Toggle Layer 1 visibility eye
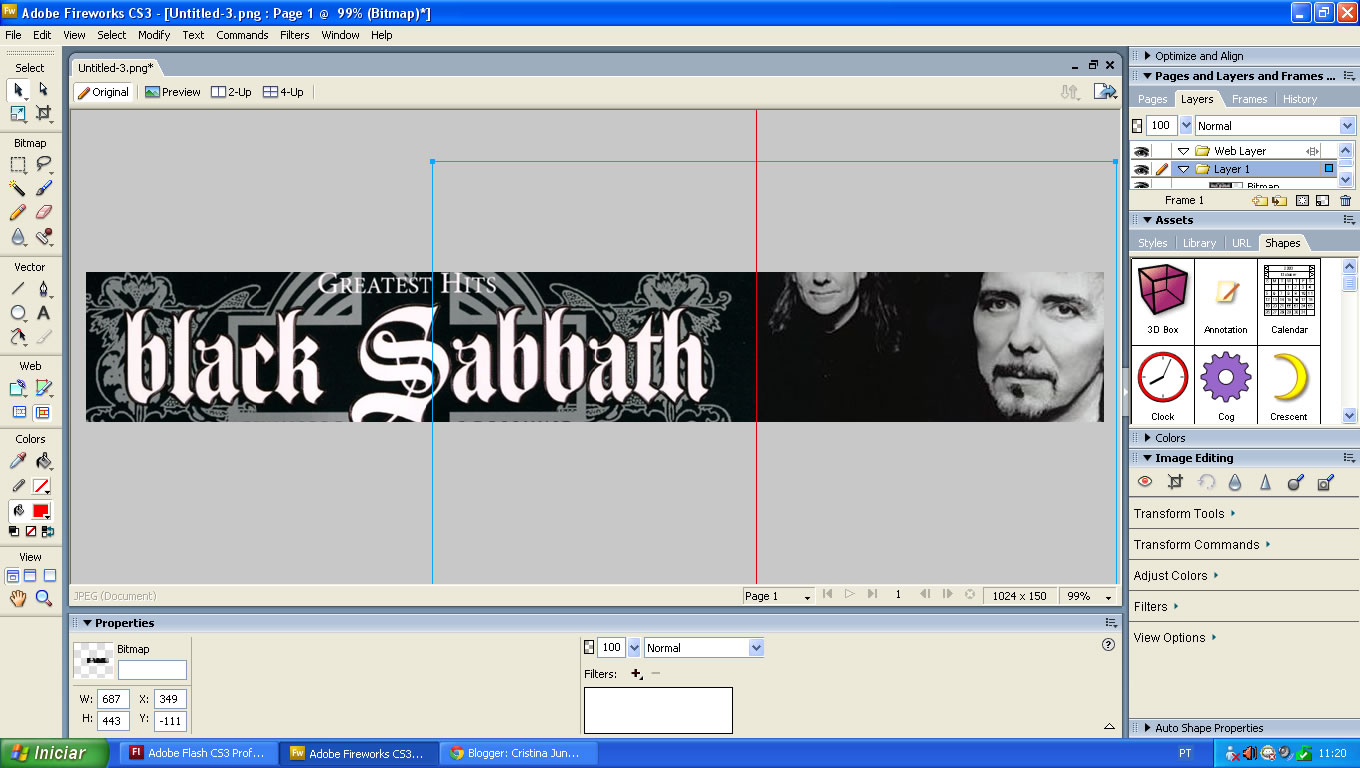 coord(1141,169)
